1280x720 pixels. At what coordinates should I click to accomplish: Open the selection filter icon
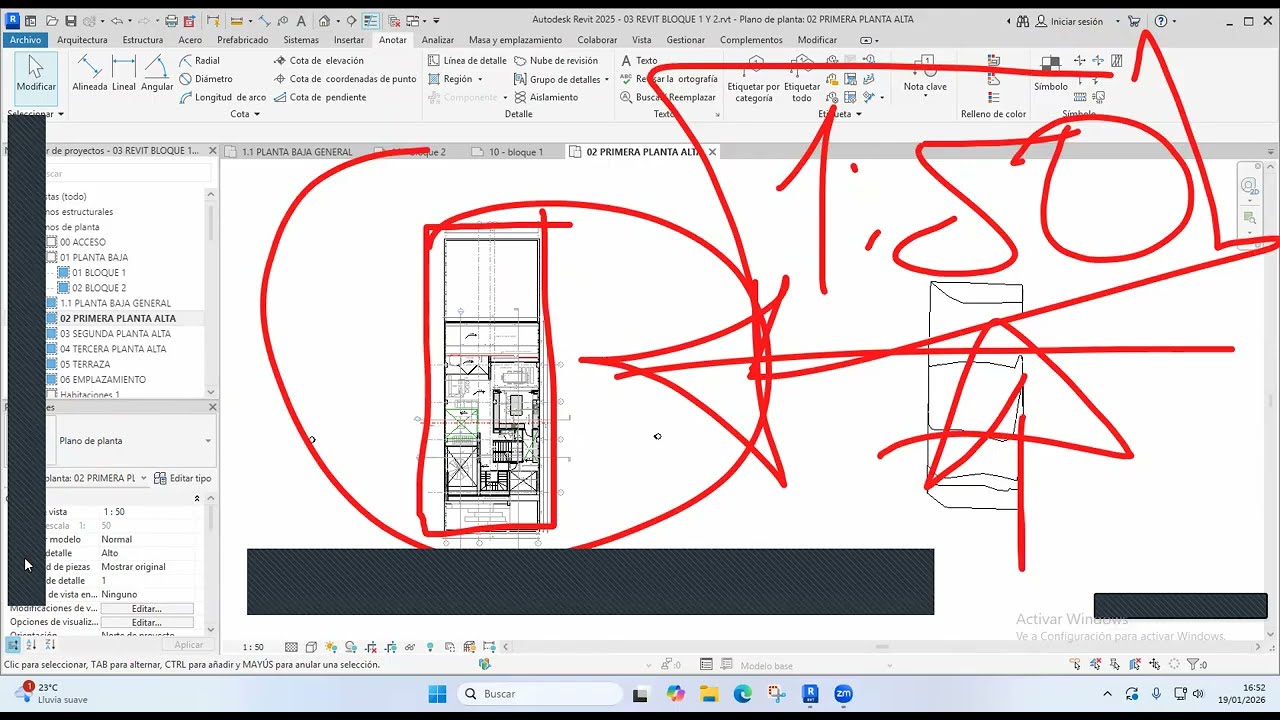coord(1194,664)
